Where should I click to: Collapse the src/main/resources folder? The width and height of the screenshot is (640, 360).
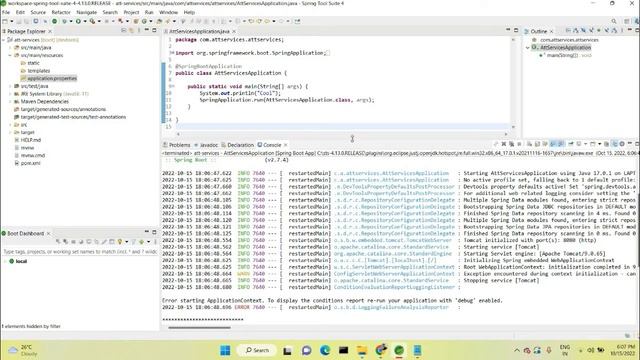[11, 55]
